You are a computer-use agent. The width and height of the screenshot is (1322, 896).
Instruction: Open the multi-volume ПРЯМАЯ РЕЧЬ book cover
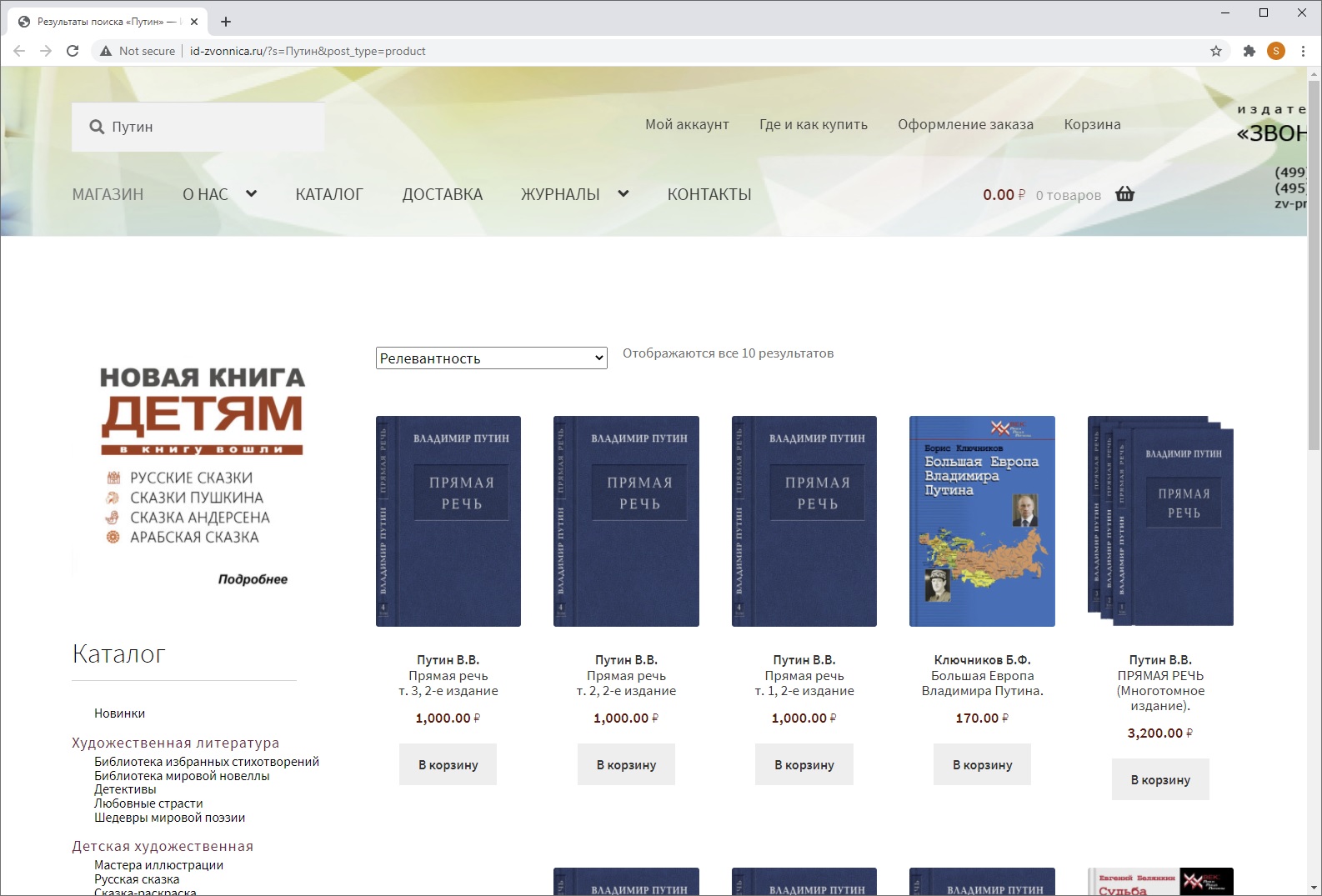[1160, 521]
